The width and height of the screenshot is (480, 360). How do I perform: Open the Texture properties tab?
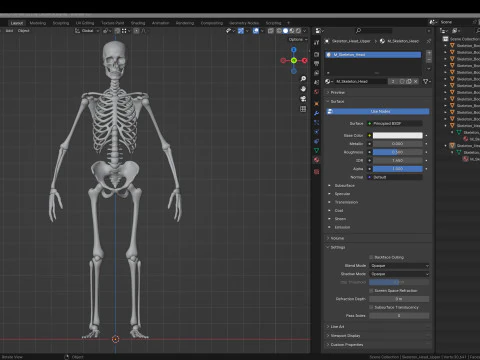point(316,172)
